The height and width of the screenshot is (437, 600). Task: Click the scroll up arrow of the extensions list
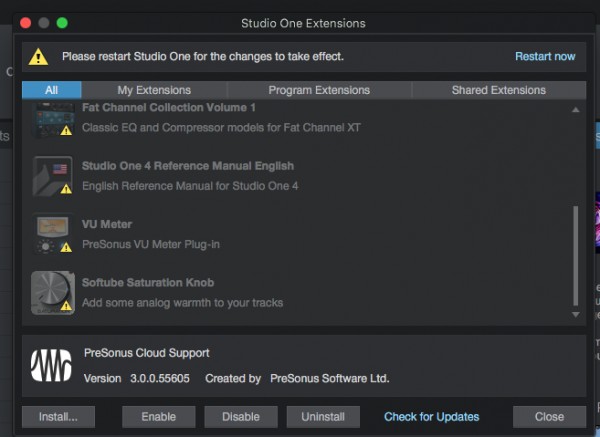click(575, 110)
